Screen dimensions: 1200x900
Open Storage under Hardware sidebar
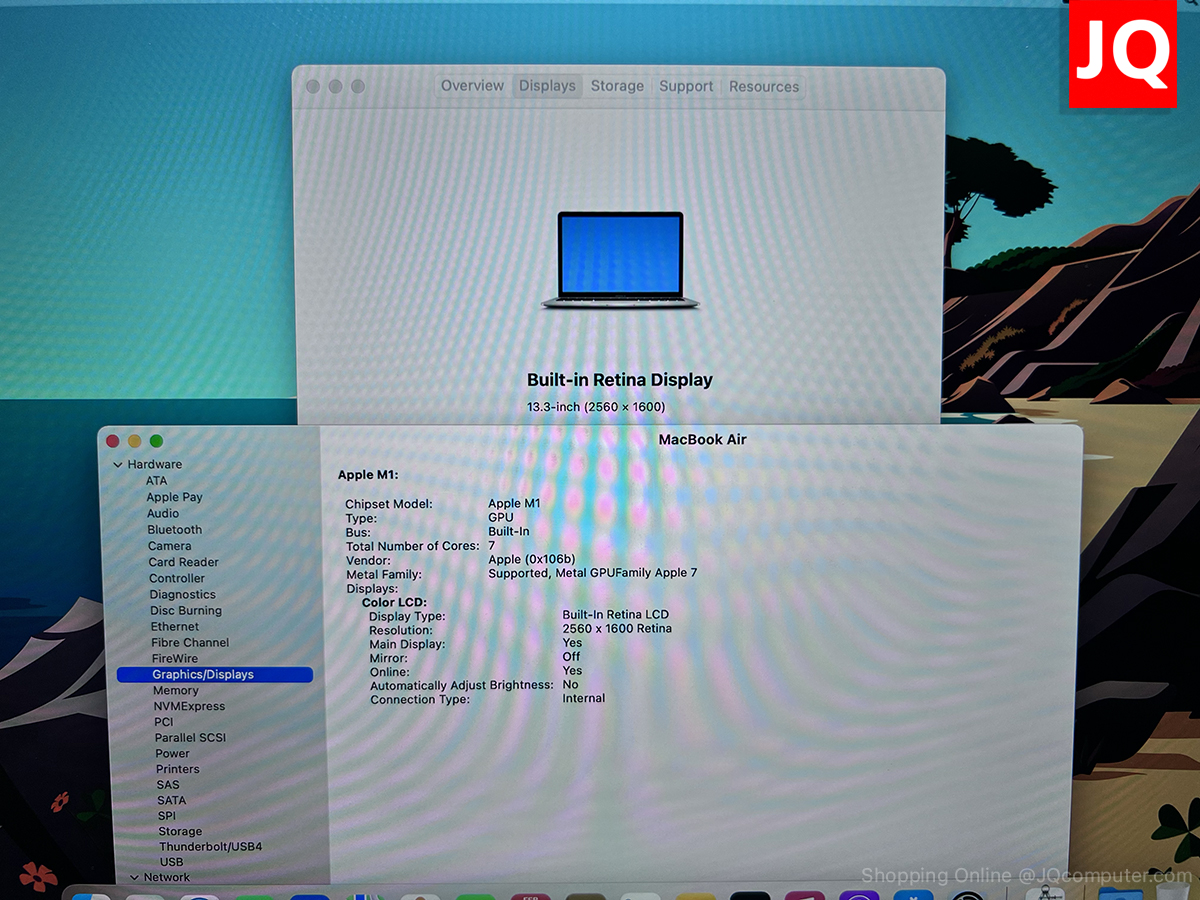(x=180, y=832)
